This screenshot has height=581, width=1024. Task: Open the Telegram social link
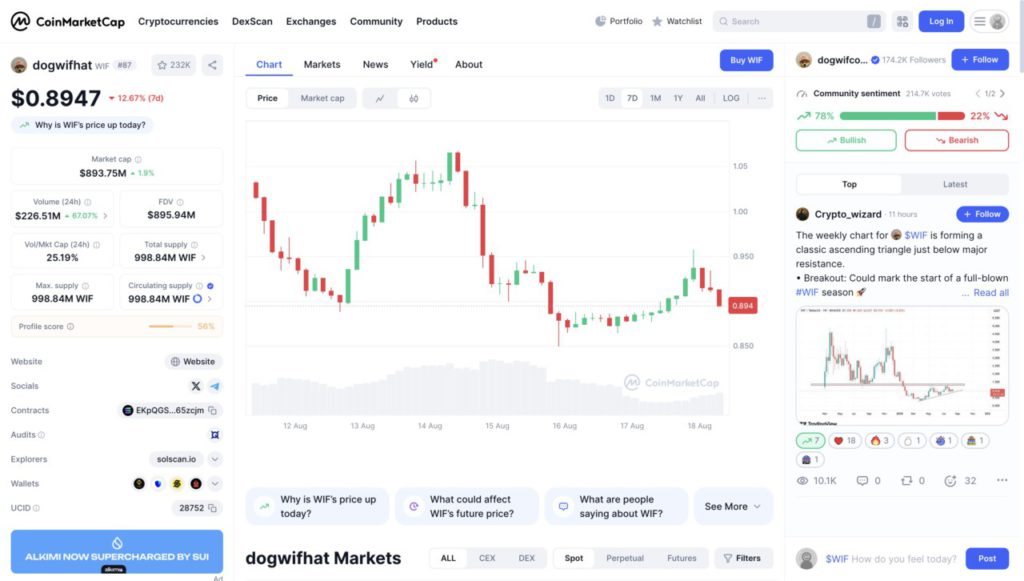coord(215,386)
